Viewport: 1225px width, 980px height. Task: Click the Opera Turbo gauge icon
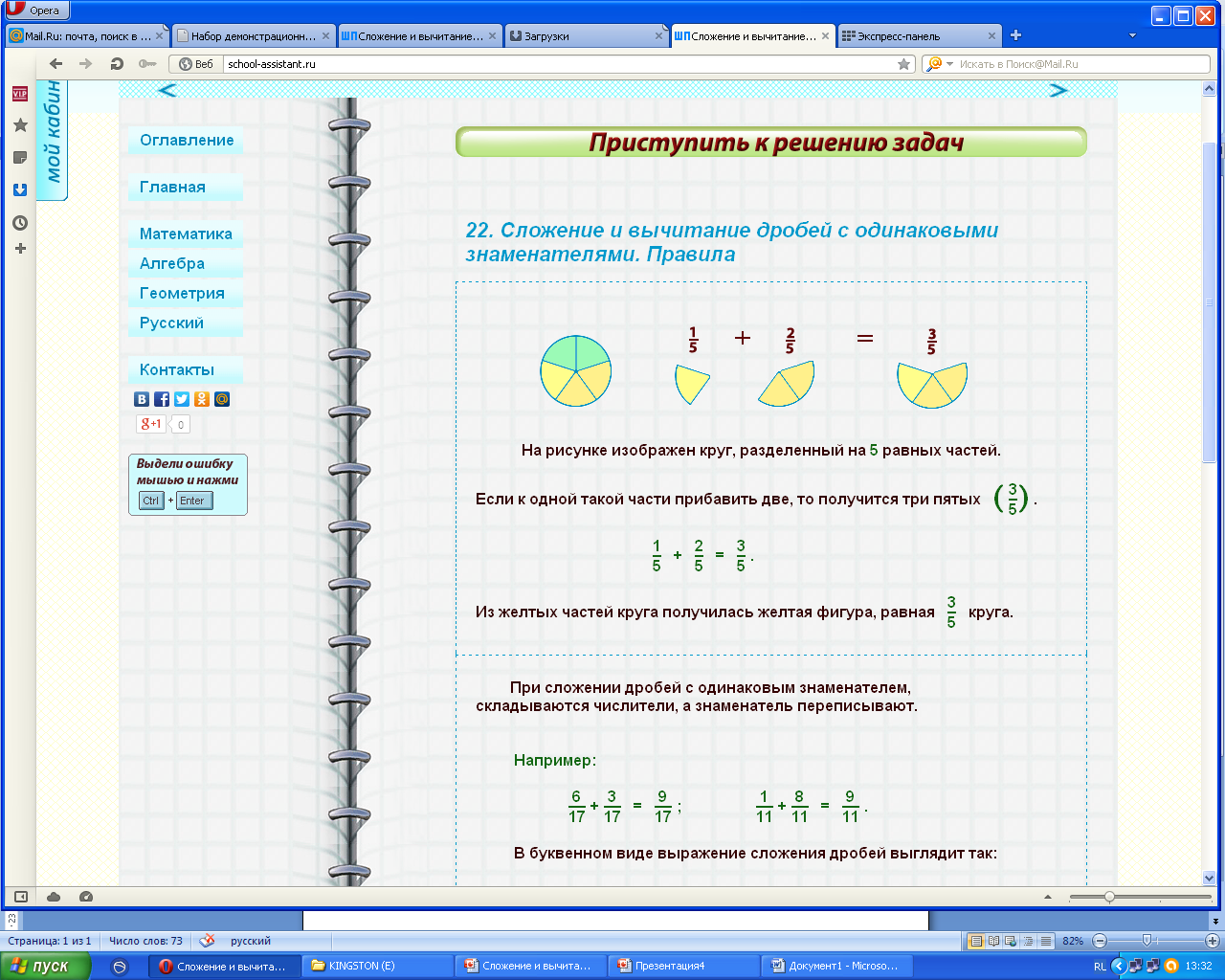pyautogui.click(x=86, y=897)
